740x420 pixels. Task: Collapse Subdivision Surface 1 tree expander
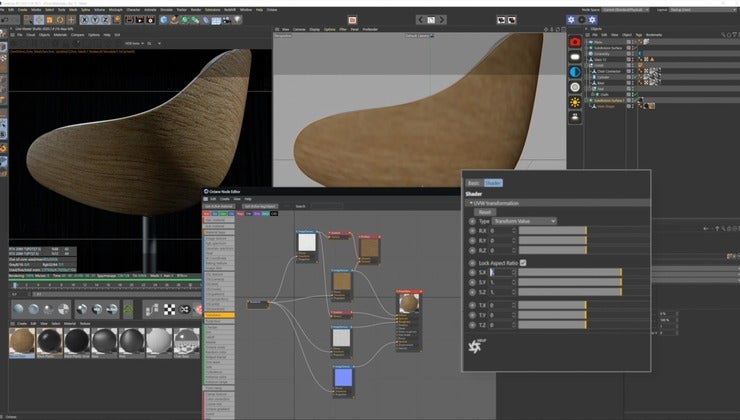coord(588,101)
